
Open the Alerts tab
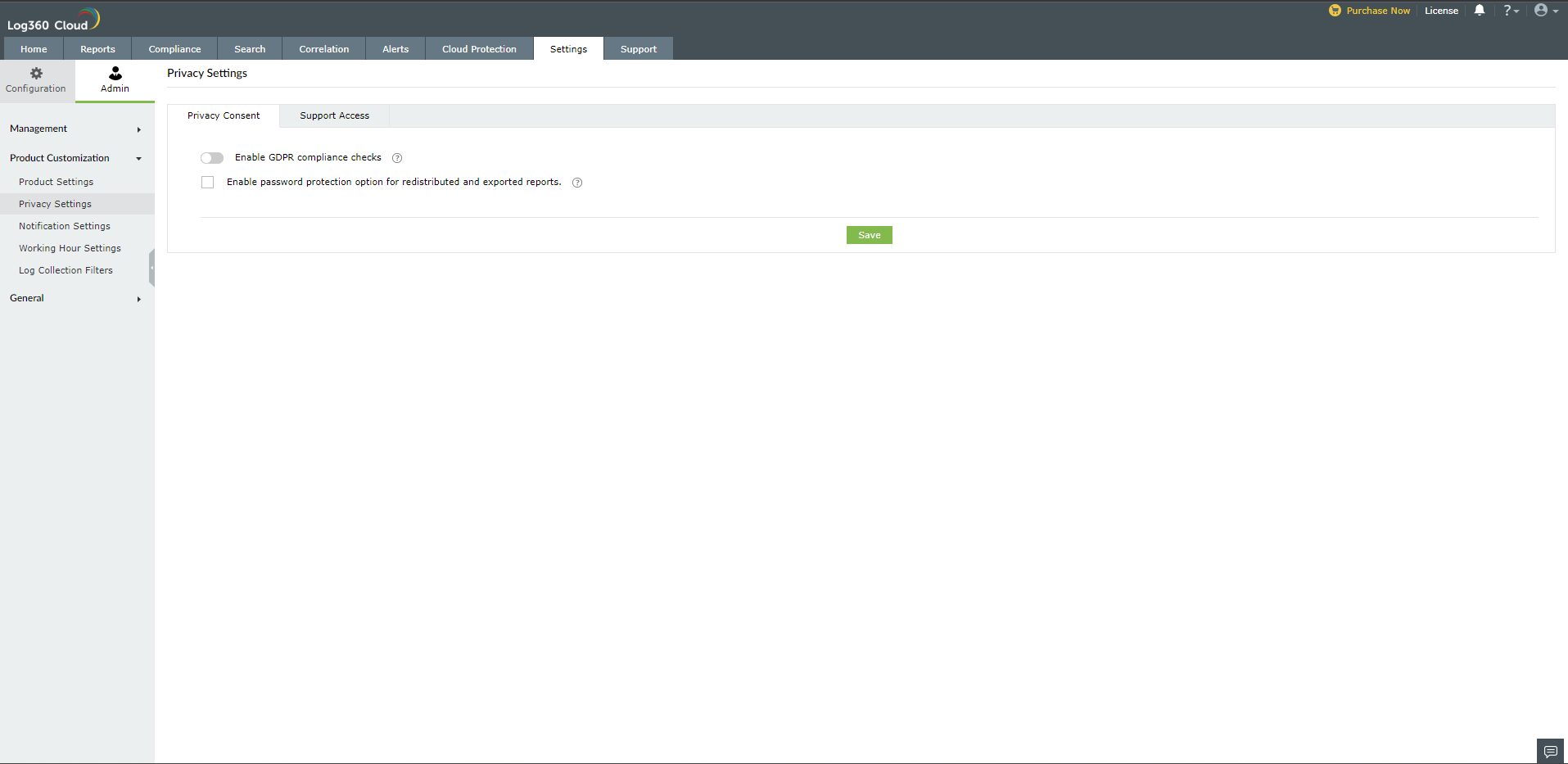(x=395, y=49)
